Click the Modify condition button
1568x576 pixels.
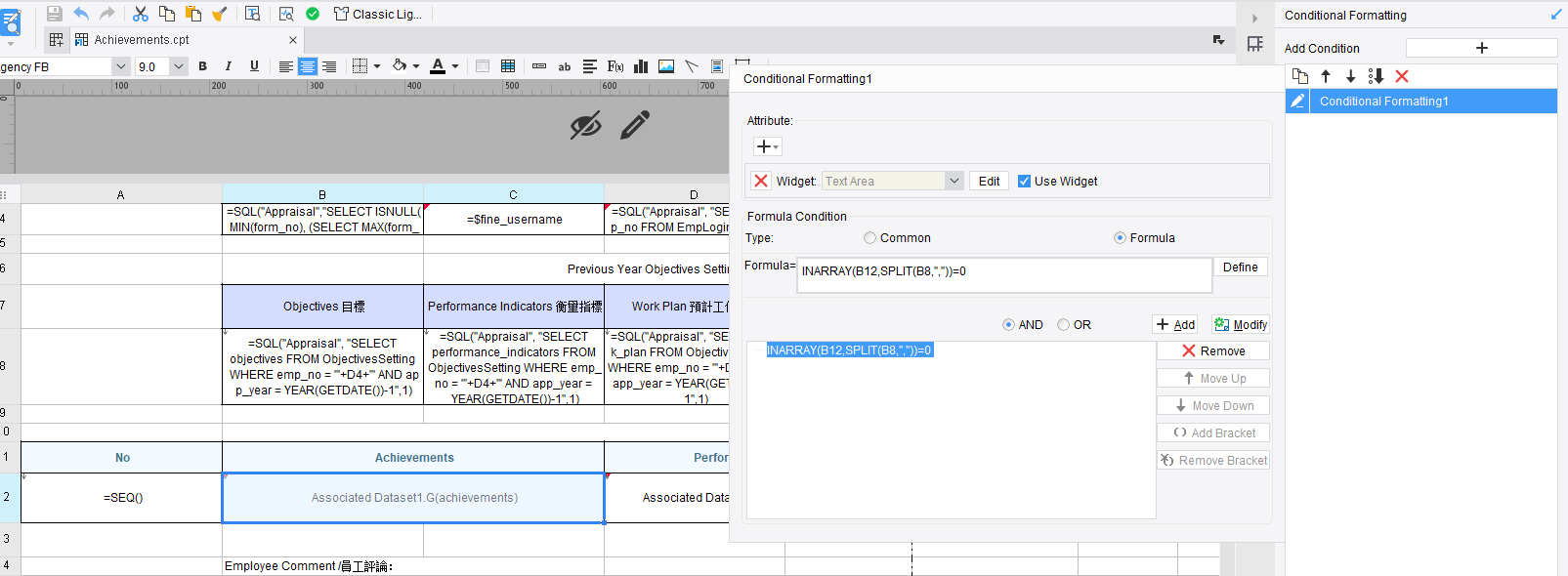click(x=1240, y=324)
